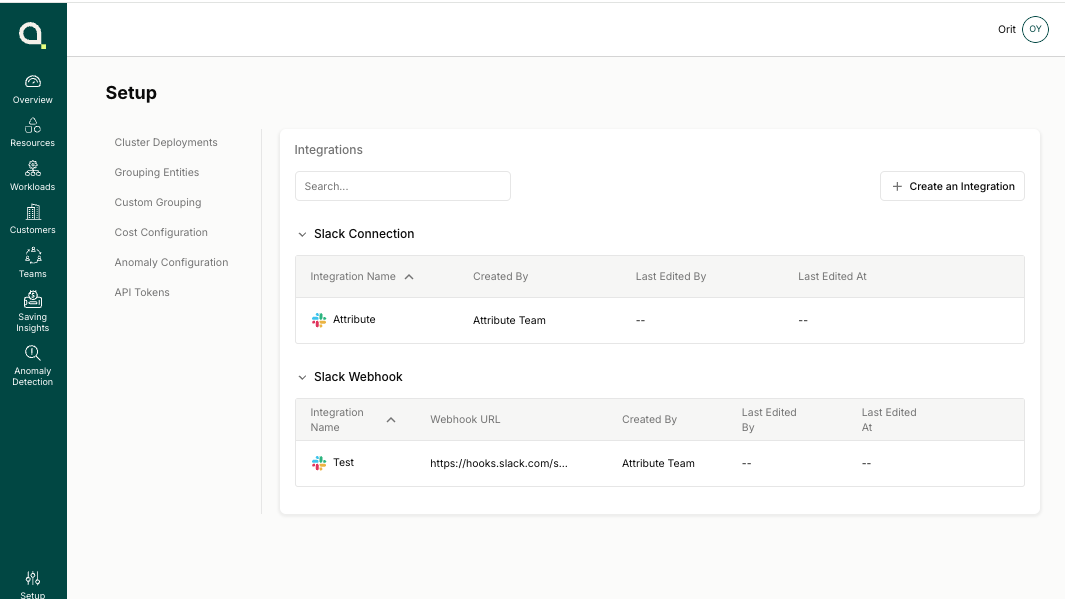Viewport: 1065px width, 599px height.
Task: Click the hooks.slack.com webhook URL cell
Action: (x=499, y=463)
